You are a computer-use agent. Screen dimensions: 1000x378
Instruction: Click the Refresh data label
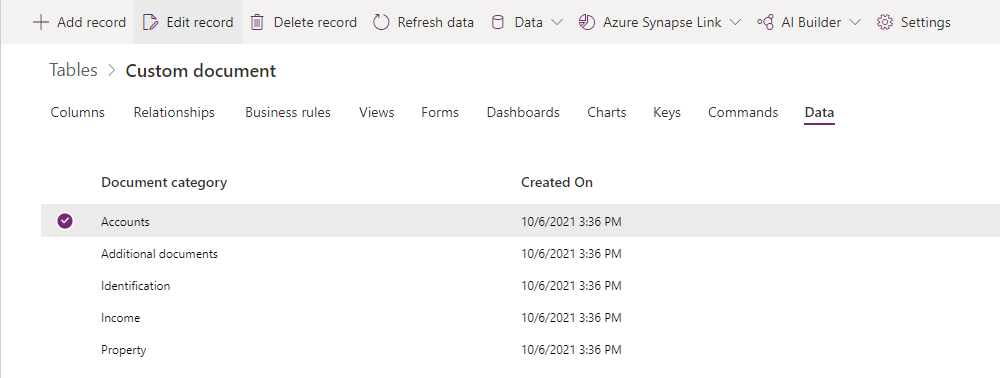point(436,22)
